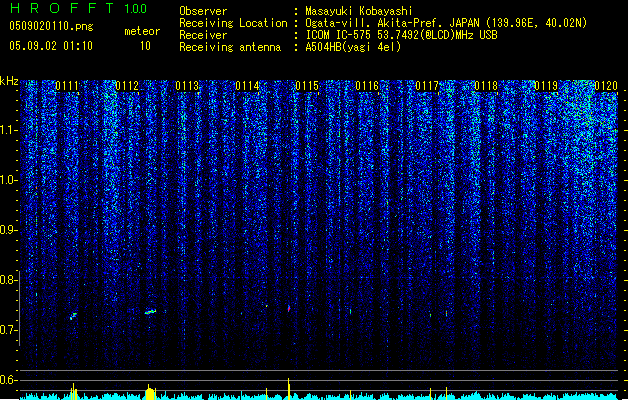The height and width of the screenshot is (400, 629).
Task: Click the long meteor echo streak after 0112
Action: point(150,311)
